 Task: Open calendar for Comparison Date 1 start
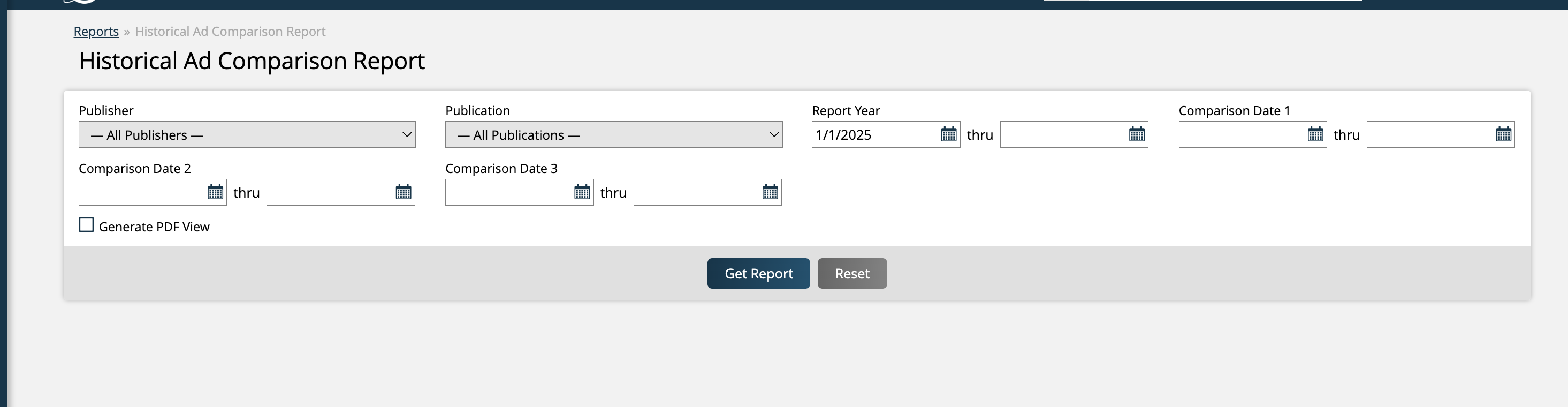tap(1315, 134)
